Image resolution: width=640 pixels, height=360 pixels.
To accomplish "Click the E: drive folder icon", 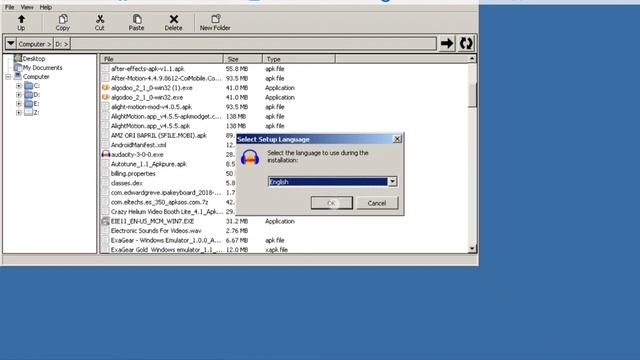I will coord(28,104).
